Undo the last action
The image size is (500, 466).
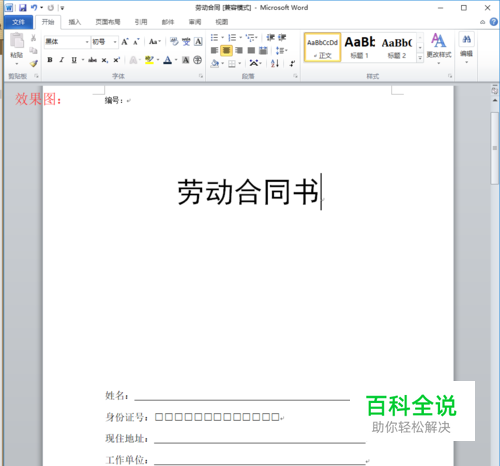pyautogui.click(x=34, y=8)
